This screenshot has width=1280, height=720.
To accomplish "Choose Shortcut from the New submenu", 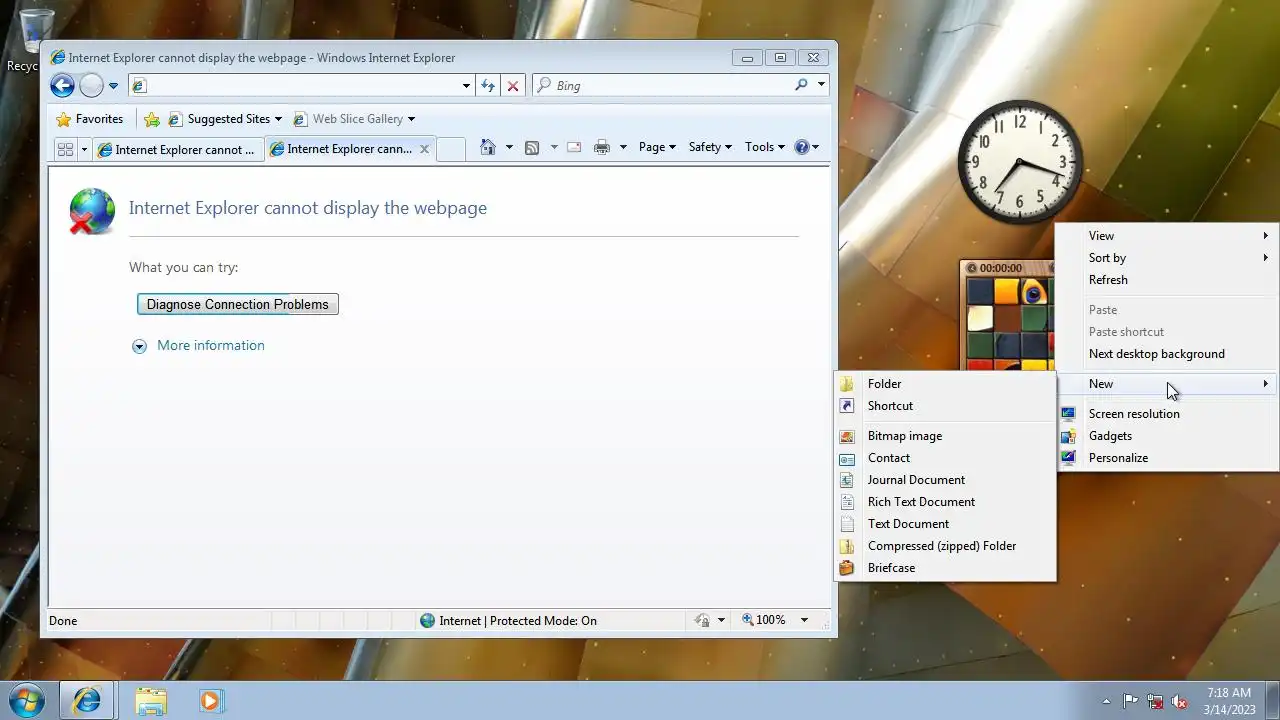I will (945, 406).
